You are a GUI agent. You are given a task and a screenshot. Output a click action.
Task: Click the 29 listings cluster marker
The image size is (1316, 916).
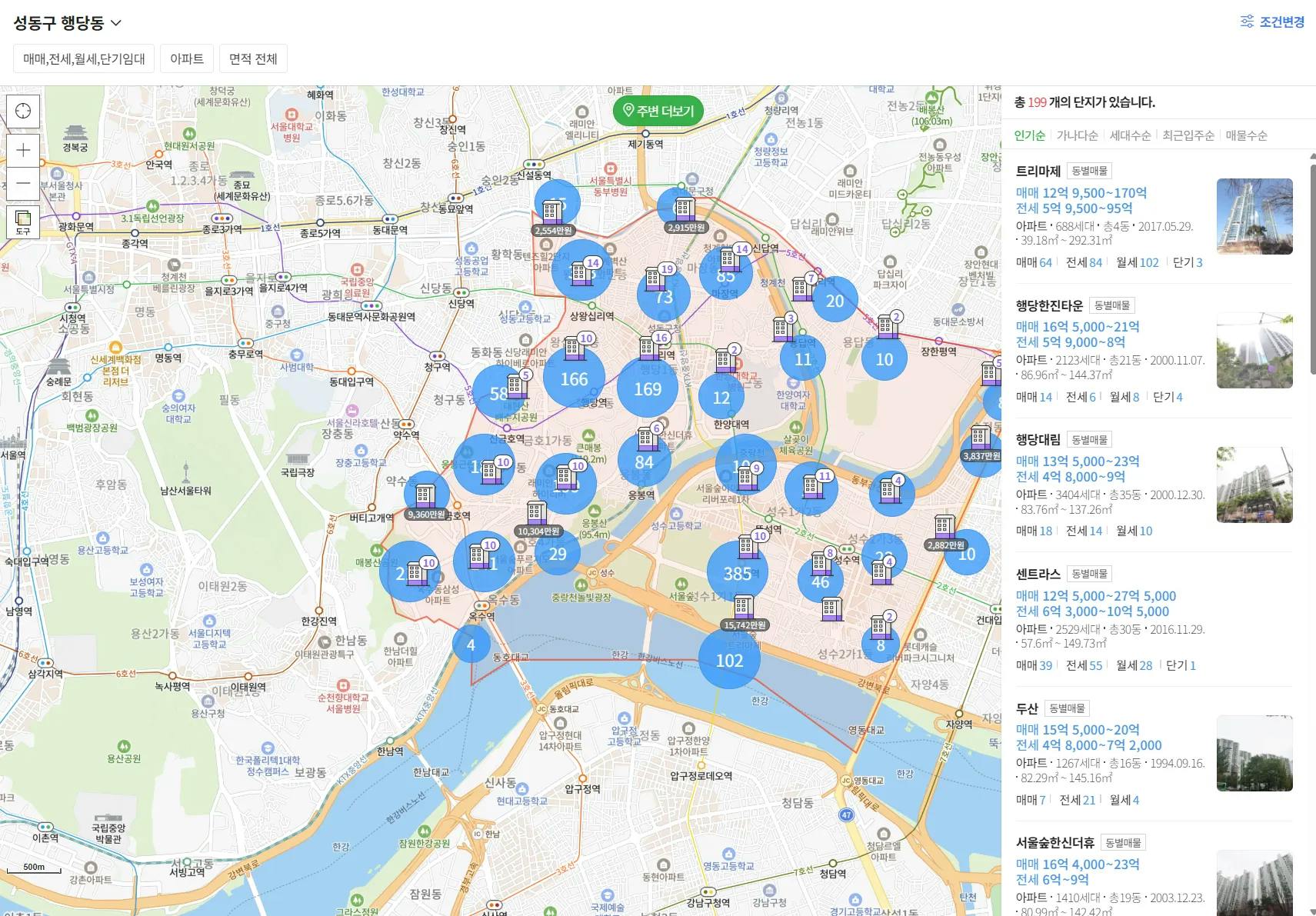pyautogui.click(x=558, y=553)
